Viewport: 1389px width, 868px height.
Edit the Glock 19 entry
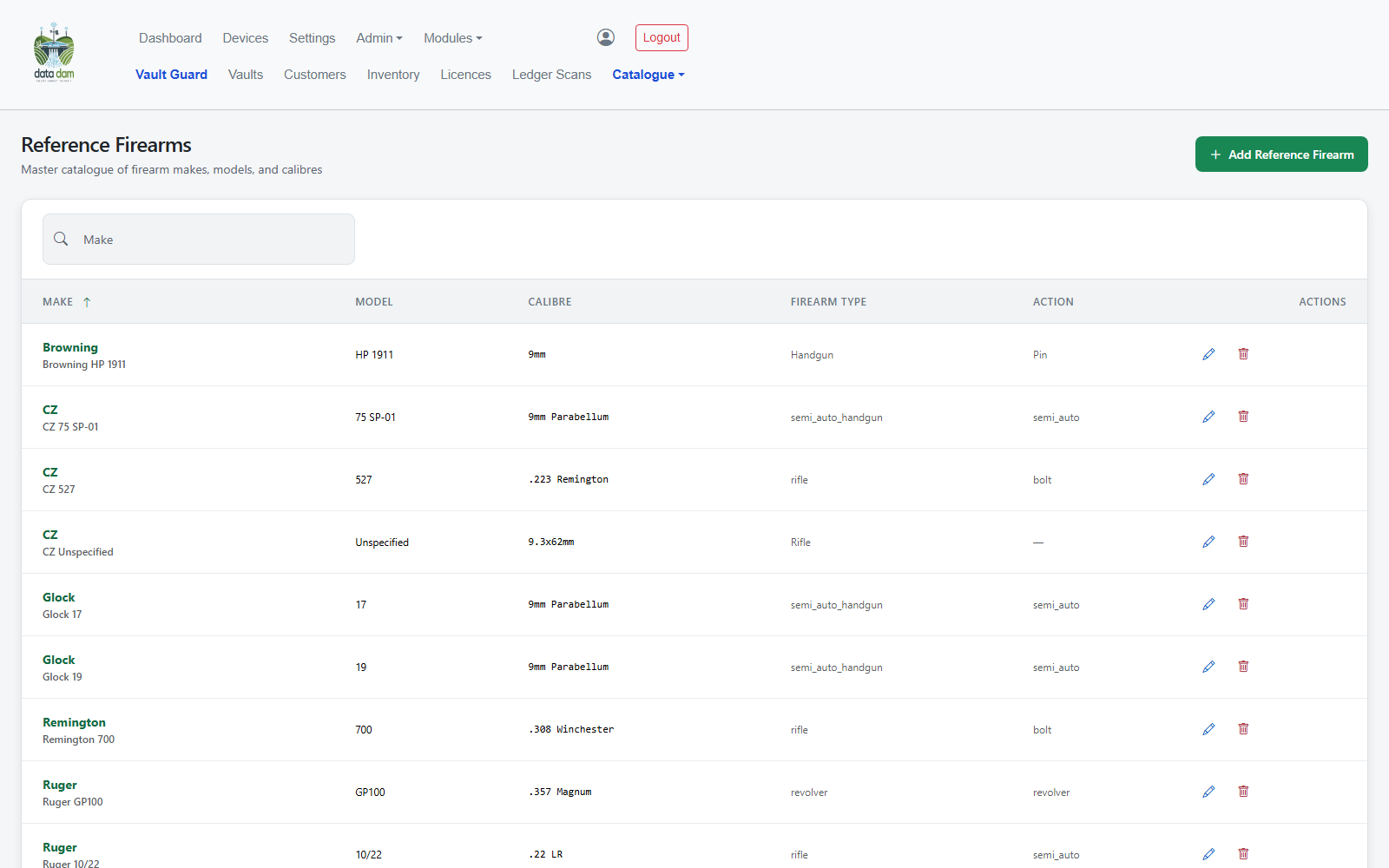pyautogui.click(x=1208, y=667)
